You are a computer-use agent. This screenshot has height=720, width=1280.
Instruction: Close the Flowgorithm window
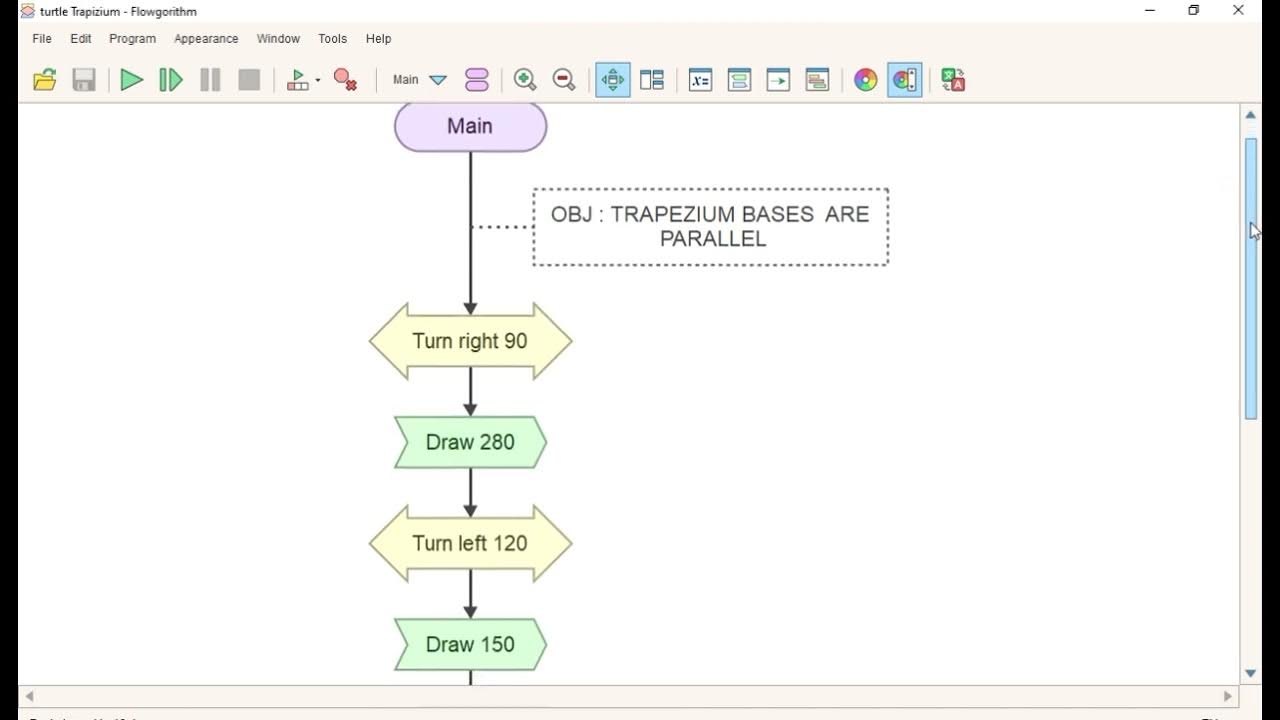(x=1238, y=11)
